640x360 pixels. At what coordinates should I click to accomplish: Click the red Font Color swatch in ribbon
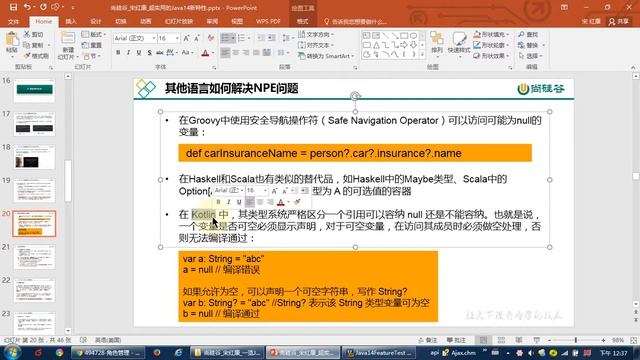205,53
